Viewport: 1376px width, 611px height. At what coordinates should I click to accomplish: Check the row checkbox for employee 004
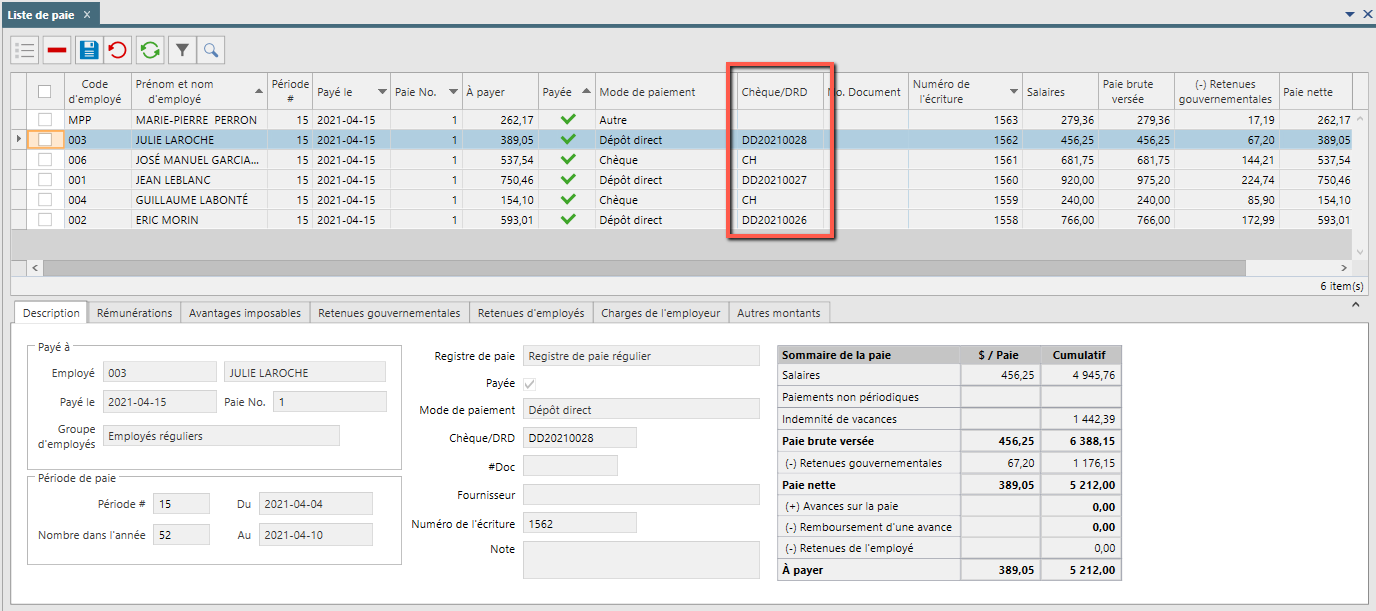pos(44,200)
